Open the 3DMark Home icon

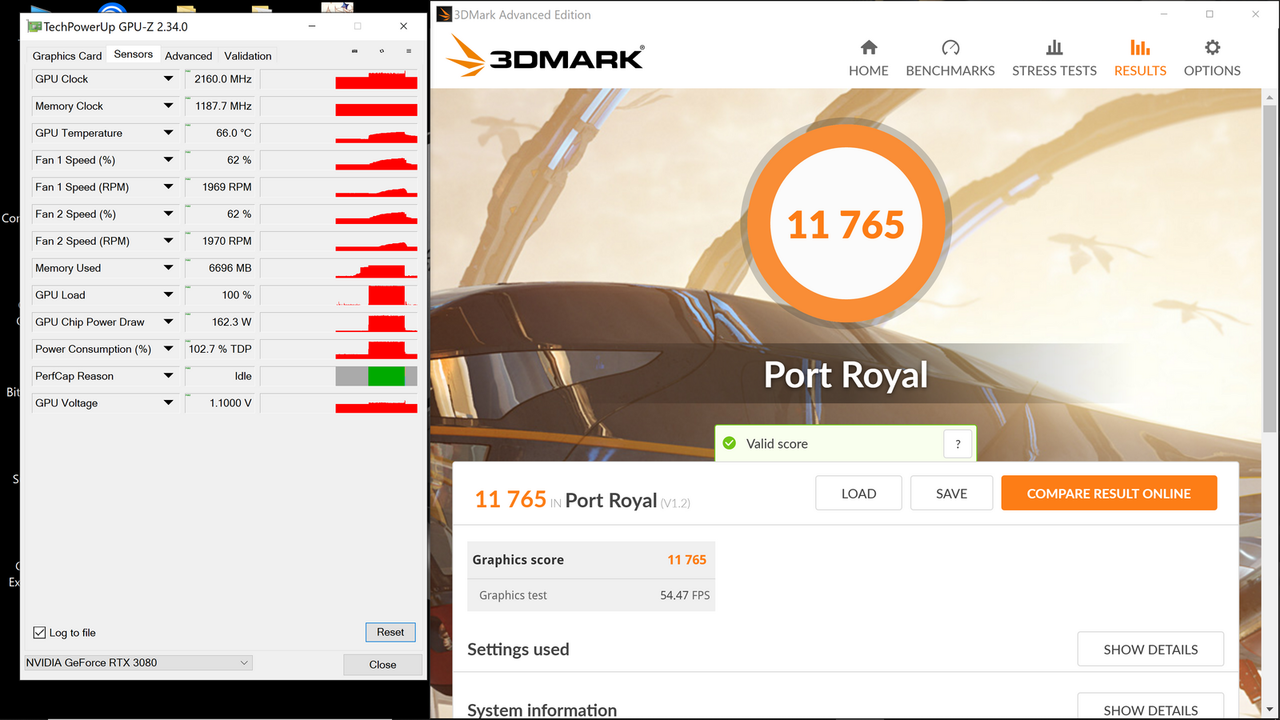[x=868, y=47]
